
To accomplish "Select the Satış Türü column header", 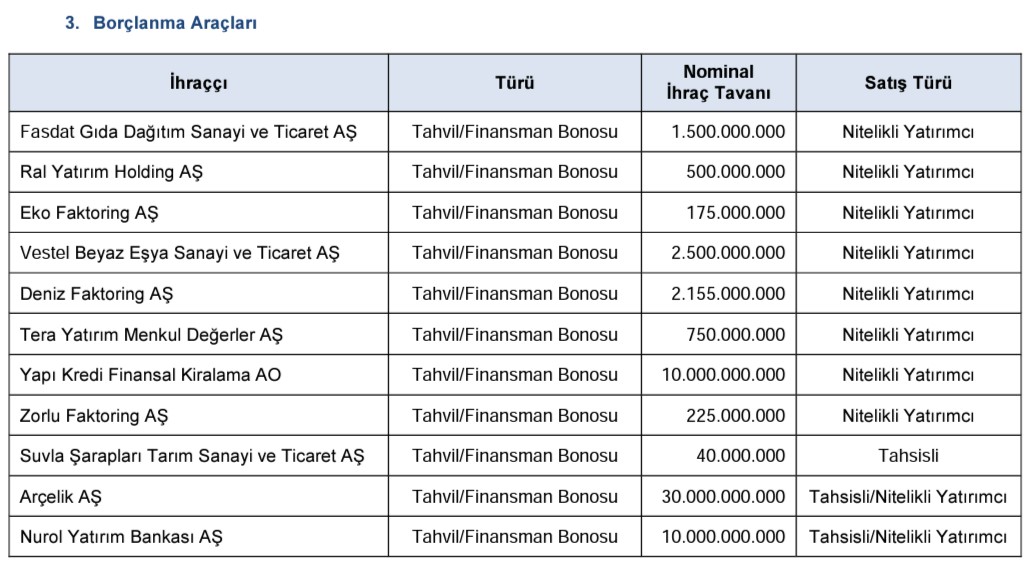I will [x=908, y=83].
